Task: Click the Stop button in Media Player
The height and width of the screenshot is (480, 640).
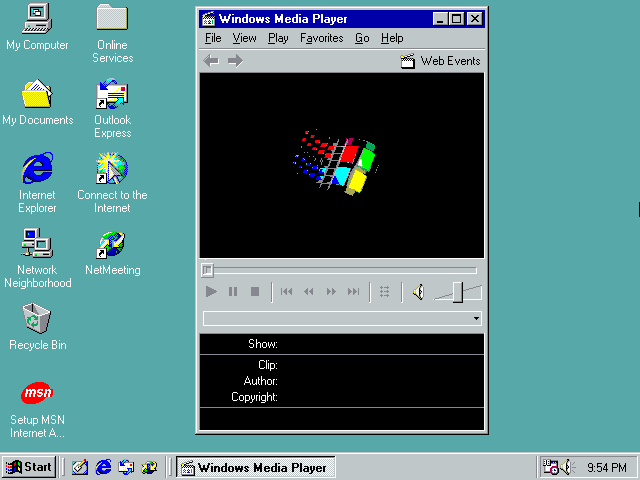Action: [x=255, y=291]
